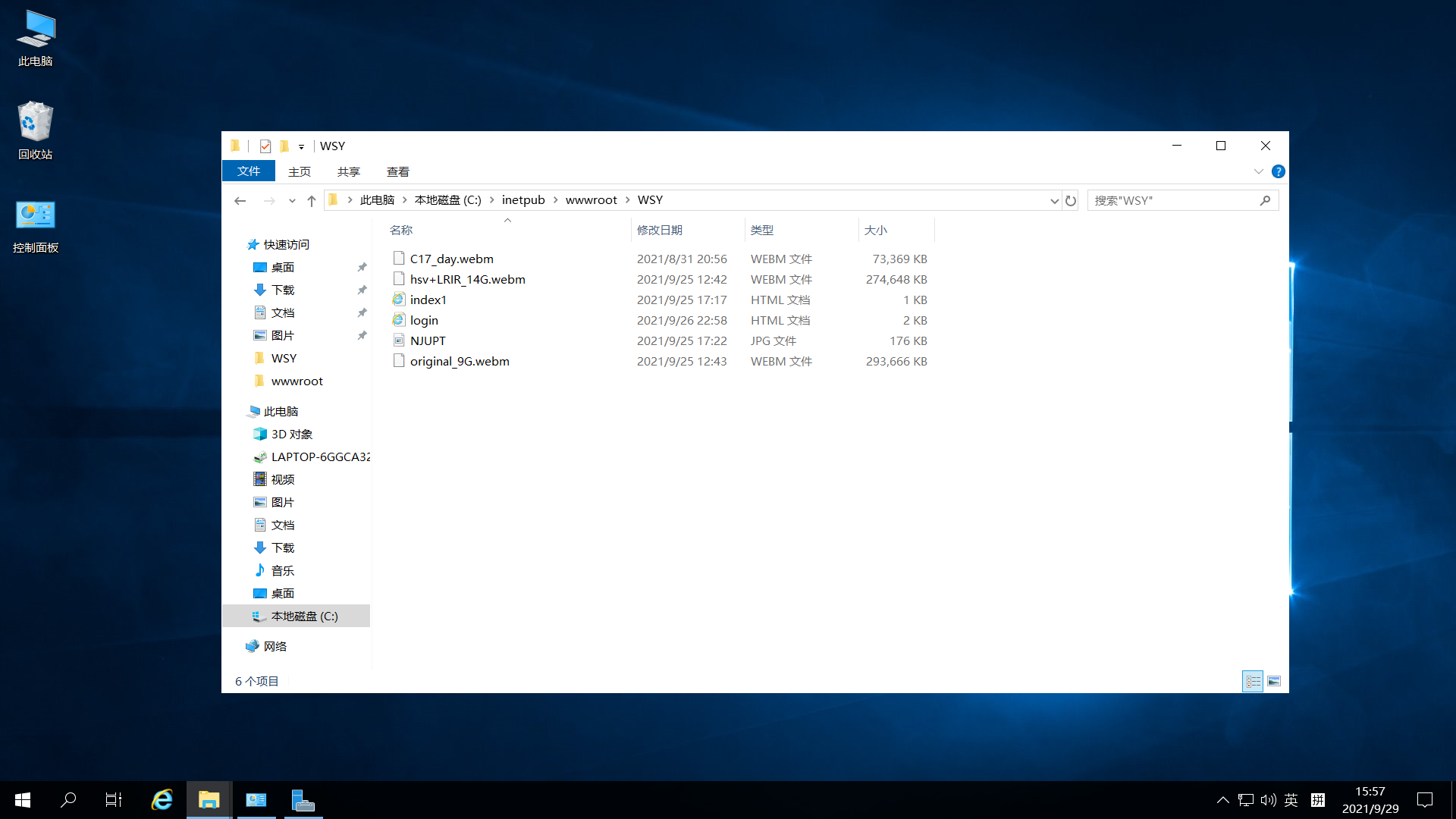The height and width of the screenshot is (819, 1456).
Task: Click the New Folder quick access toolbar icon
Action: pyautogui.click(x=284, y=146)
